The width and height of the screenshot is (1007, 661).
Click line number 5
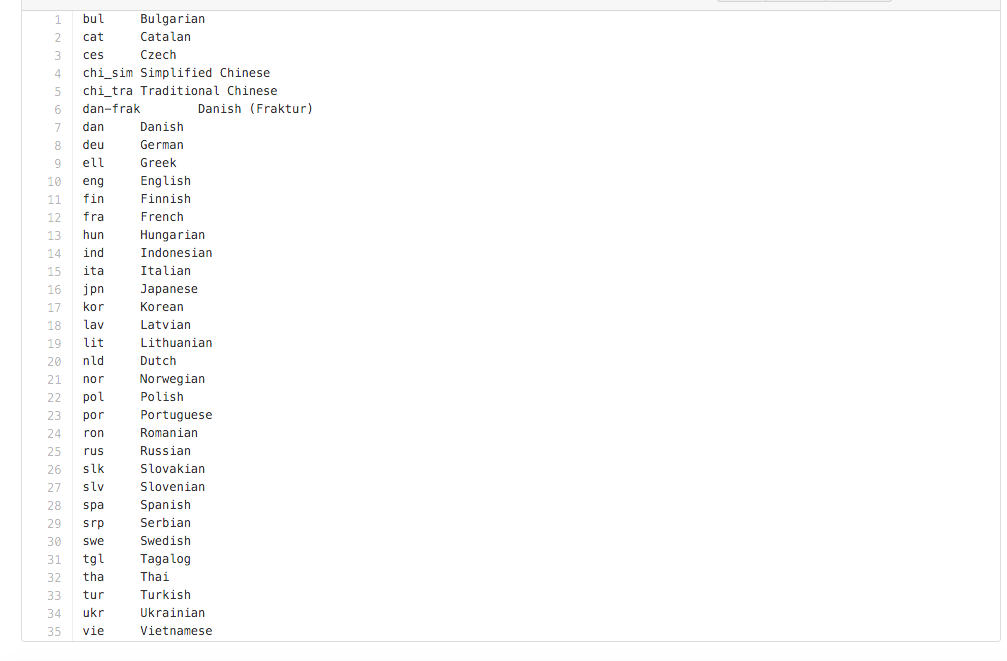coord(58,92)
